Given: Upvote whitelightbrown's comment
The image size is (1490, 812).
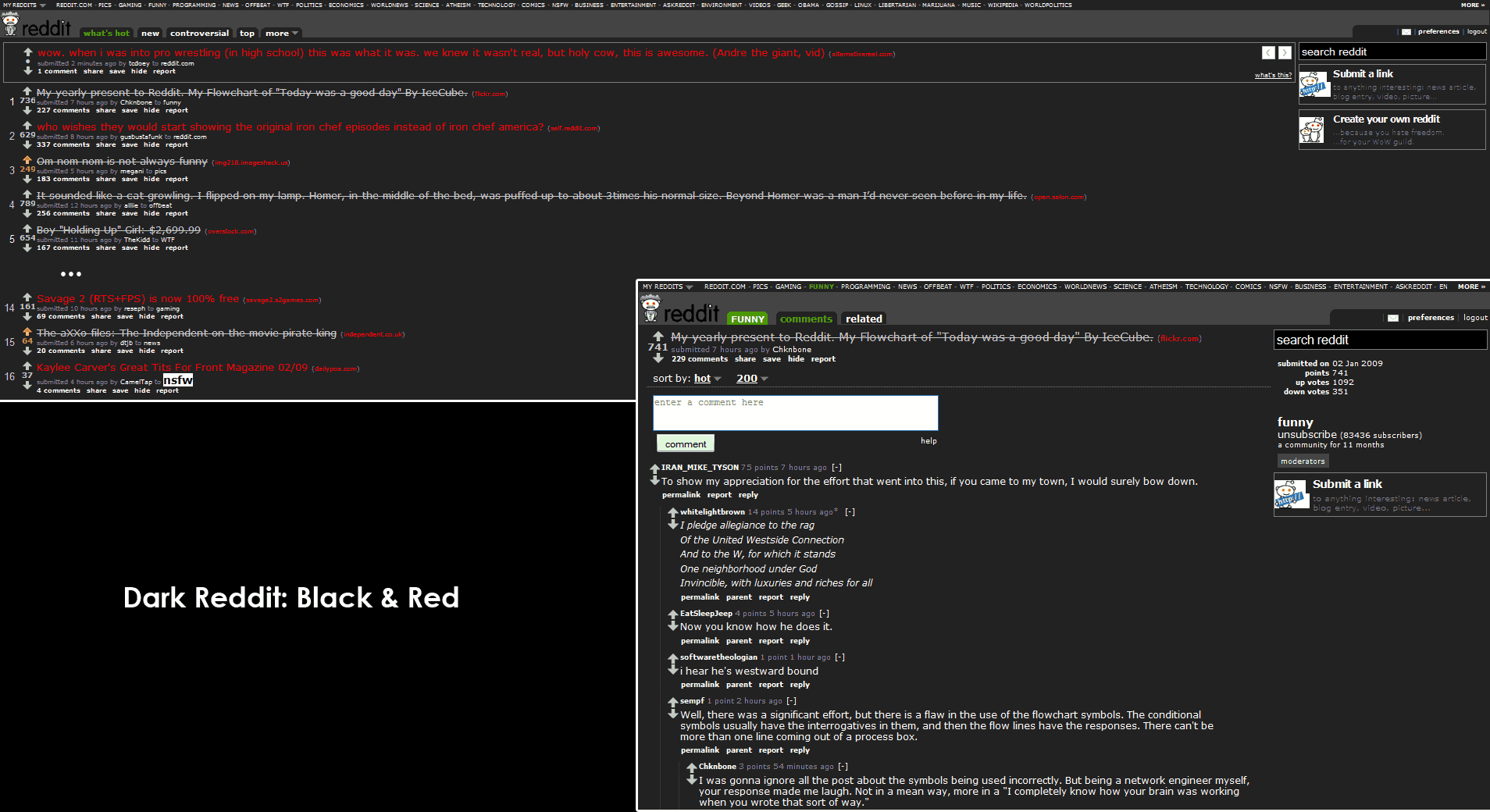Looking at the screenshot, I should [x=673, y=513].
